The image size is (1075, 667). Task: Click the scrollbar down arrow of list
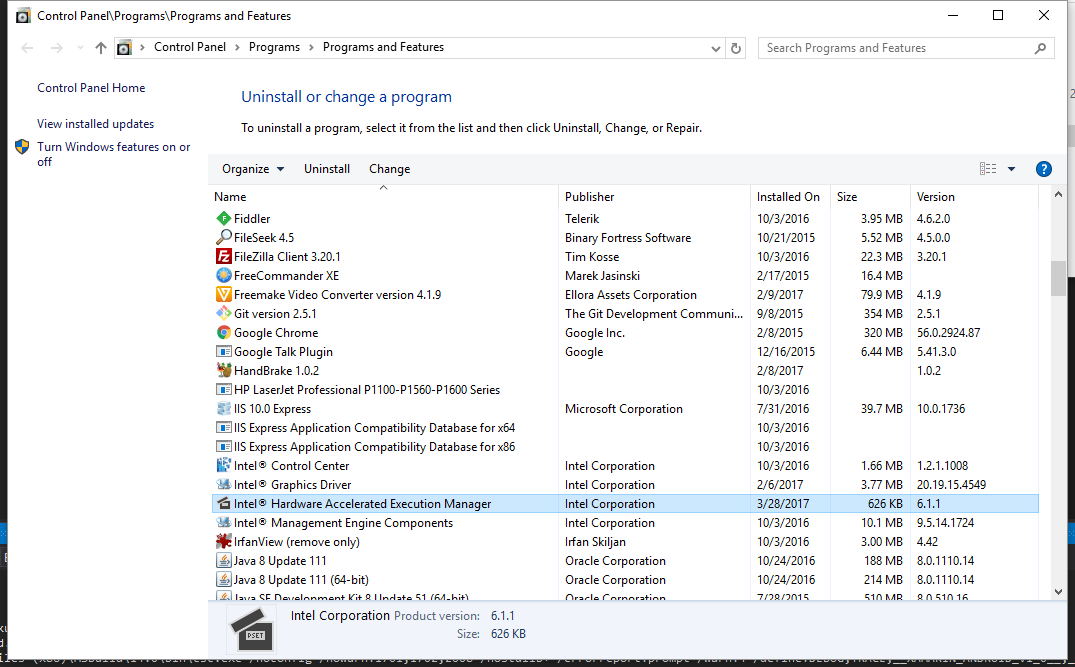coord(1058,592)
